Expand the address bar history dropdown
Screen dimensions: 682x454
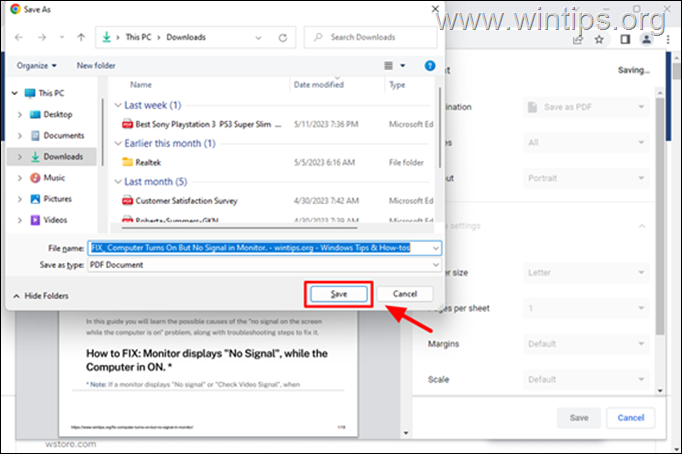258,38
